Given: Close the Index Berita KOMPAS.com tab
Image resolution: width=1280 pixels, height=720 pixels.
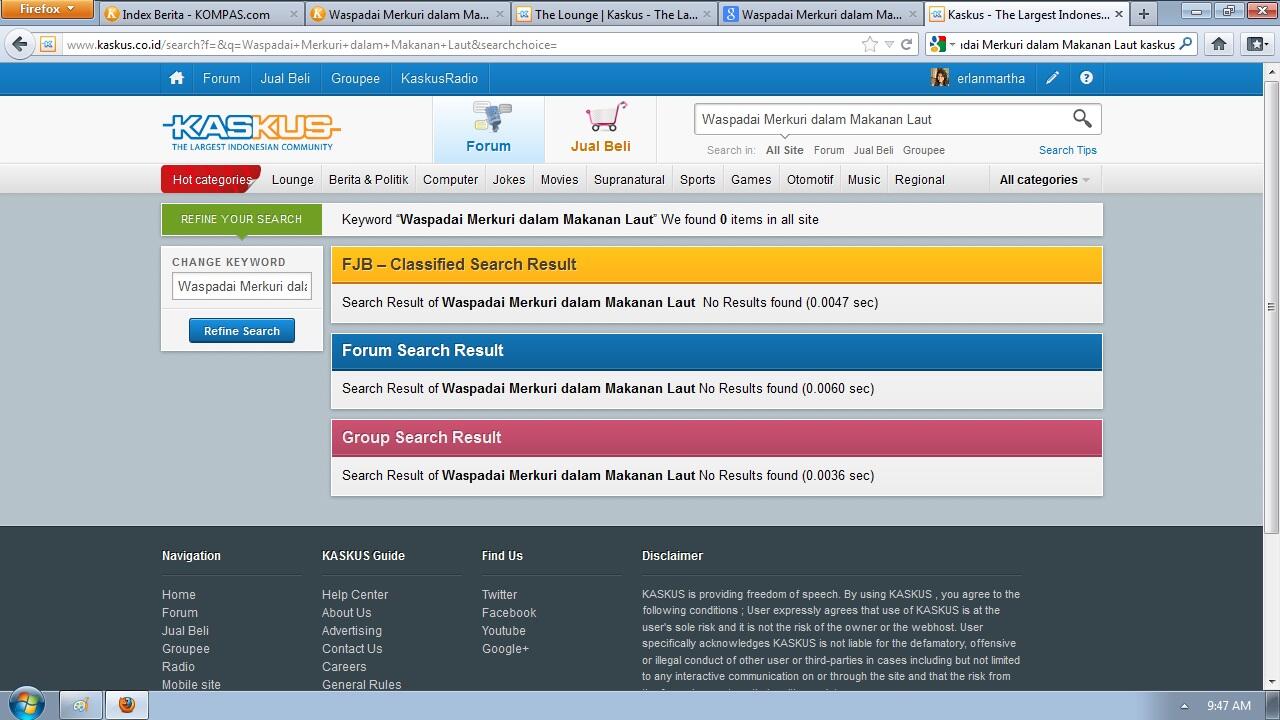Looking at the screenshot, I should coord(293,14).
